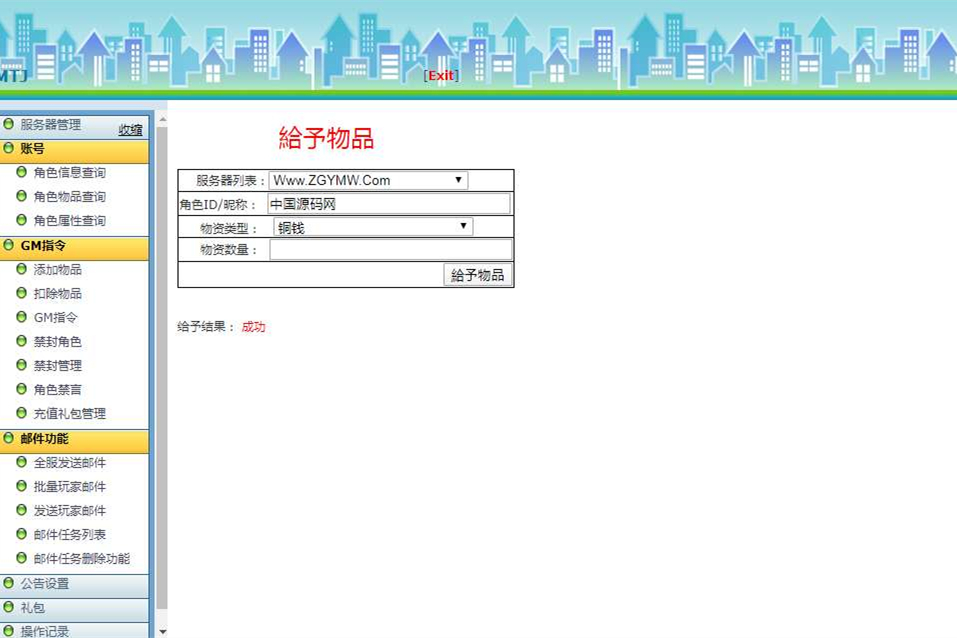The height and width of the screenshot is (638, 957).
Task: Click the green icon beside 角色信息查询
Action: pyautogui.click(x=22, y=172)
